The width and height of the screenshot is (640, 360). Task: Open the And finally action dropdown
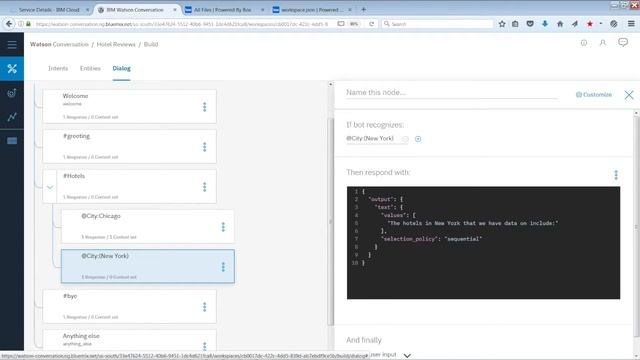click(407, 356)
